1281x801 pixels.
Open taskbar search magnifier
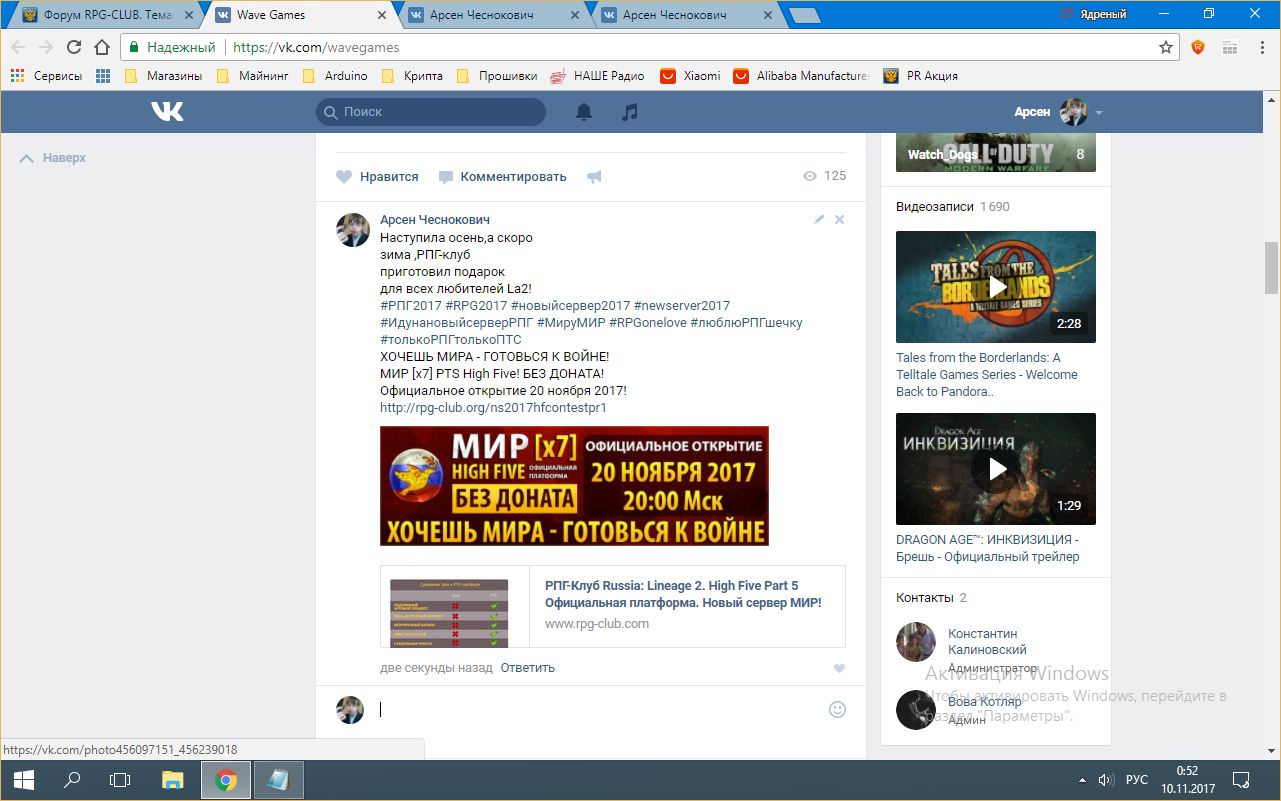pos(72,780)
